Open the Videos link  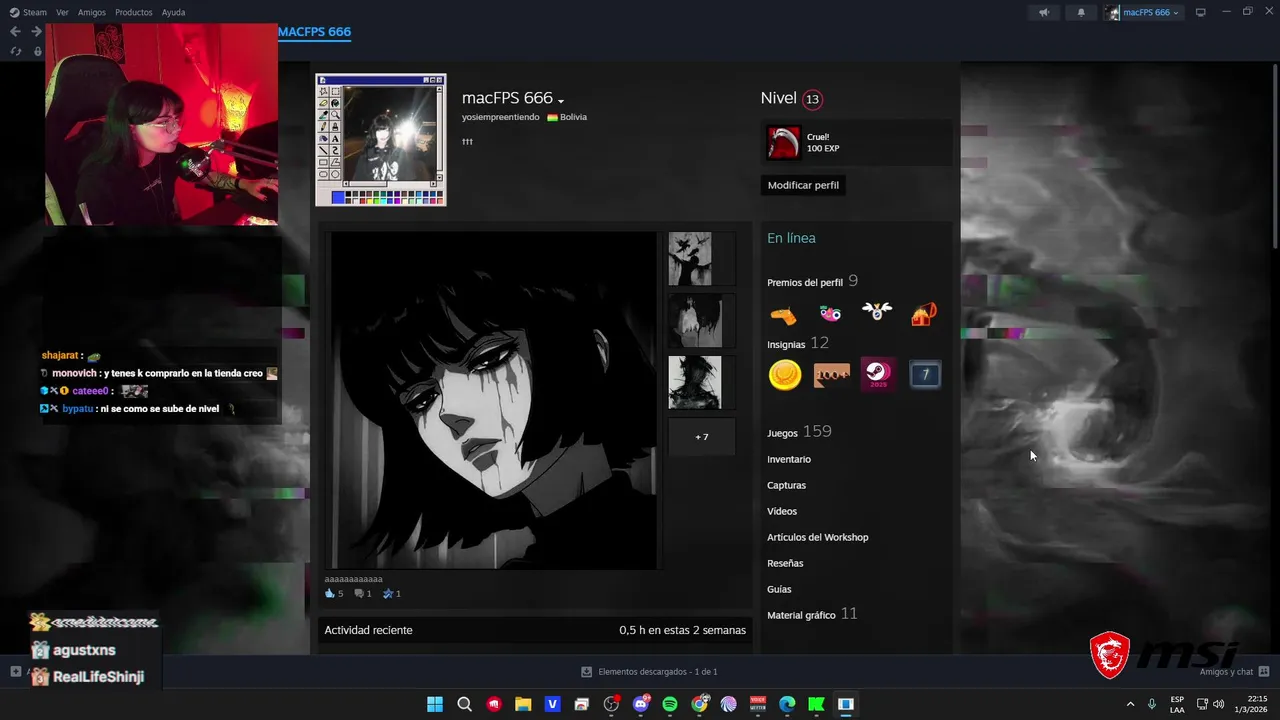tap(782, 511)
